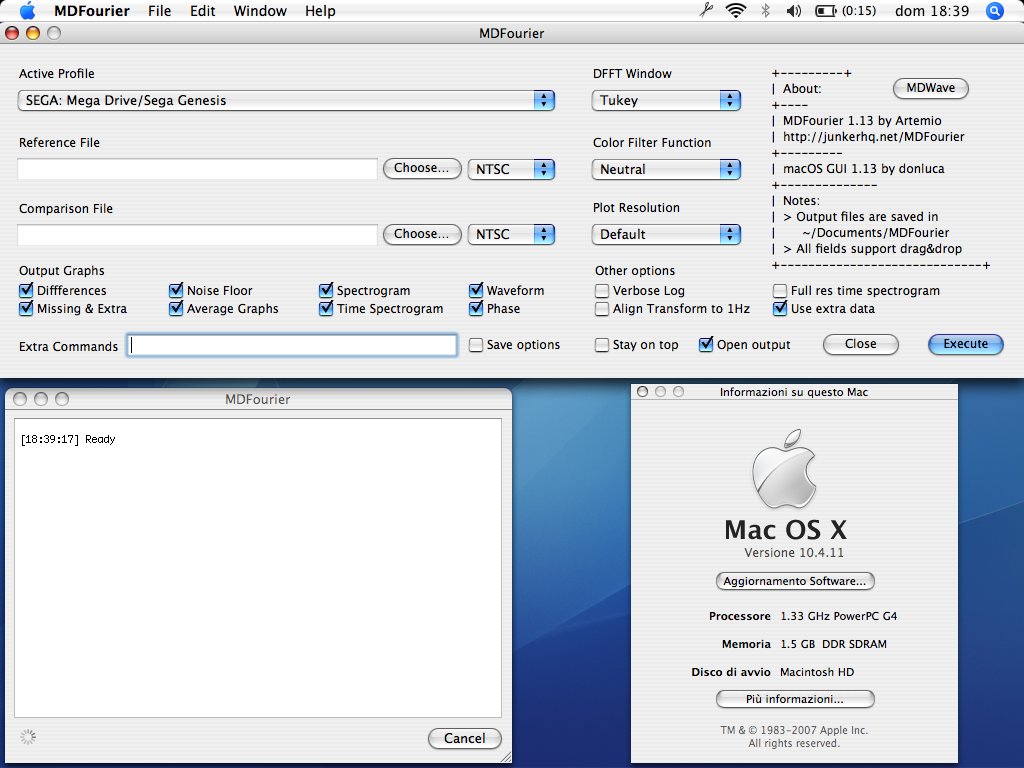Open the Edit menu
Image resolution: width=1024 pixels, height=768 pixels.
tap(202, 10)
